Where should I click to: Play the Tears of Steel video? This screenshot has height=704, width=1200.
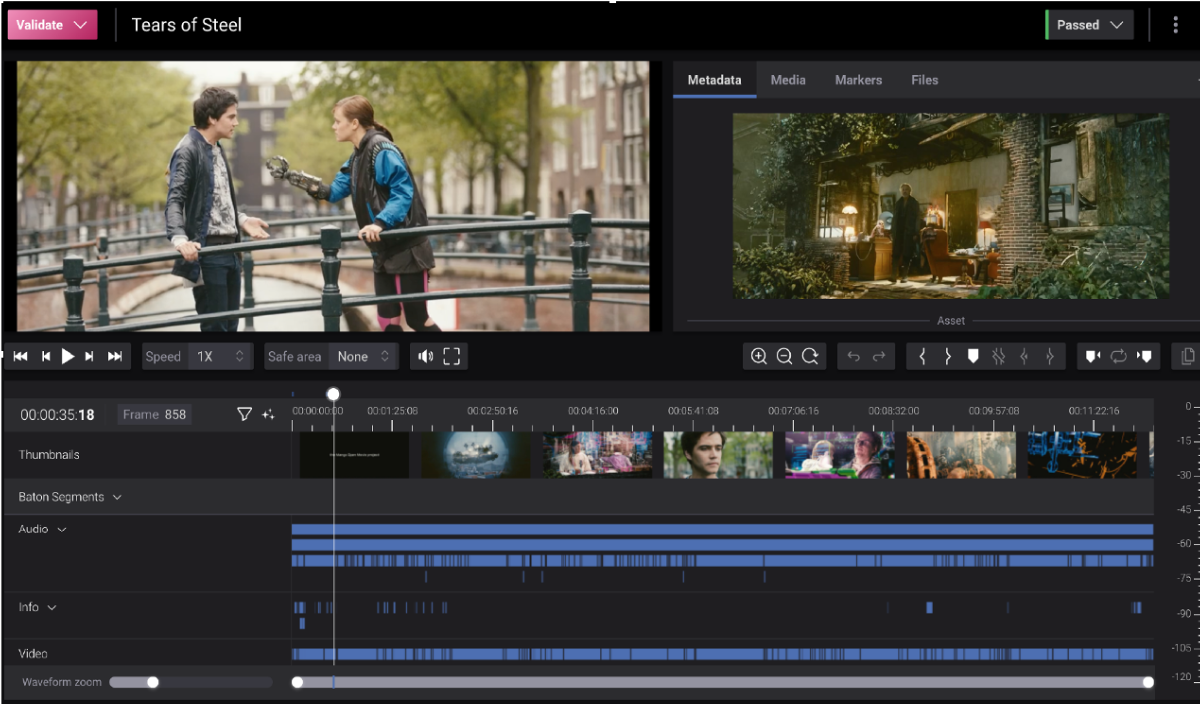[x=68, y=356]
